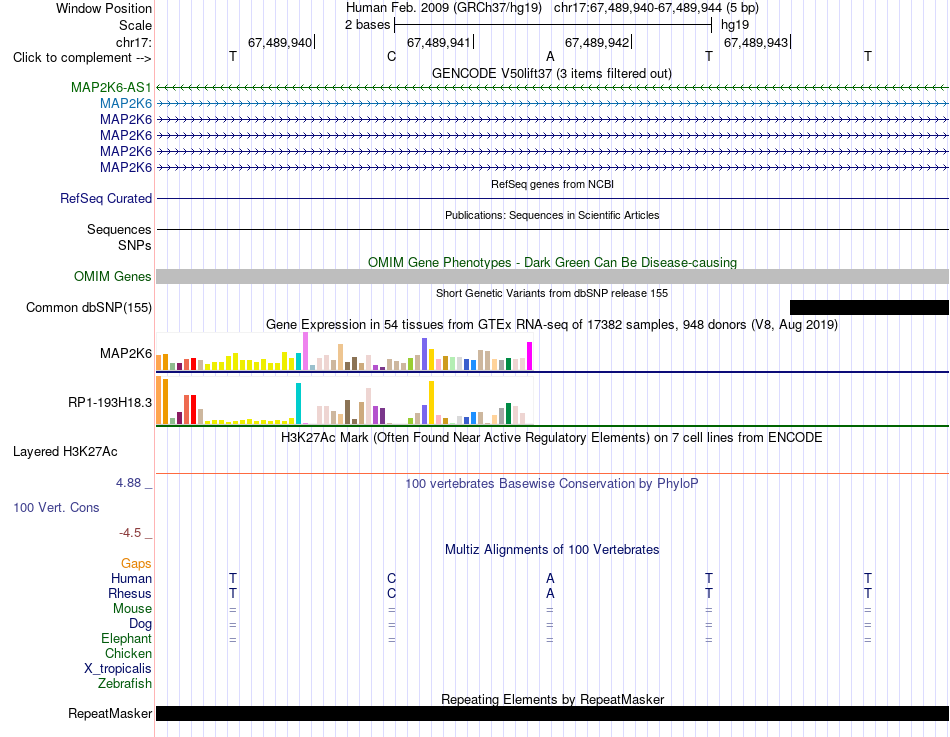This screenshot has width=950, height=737.
Task: Click 'Short Genetic Variants from dbSNP release 155' title
Action: tap(552, 293)
